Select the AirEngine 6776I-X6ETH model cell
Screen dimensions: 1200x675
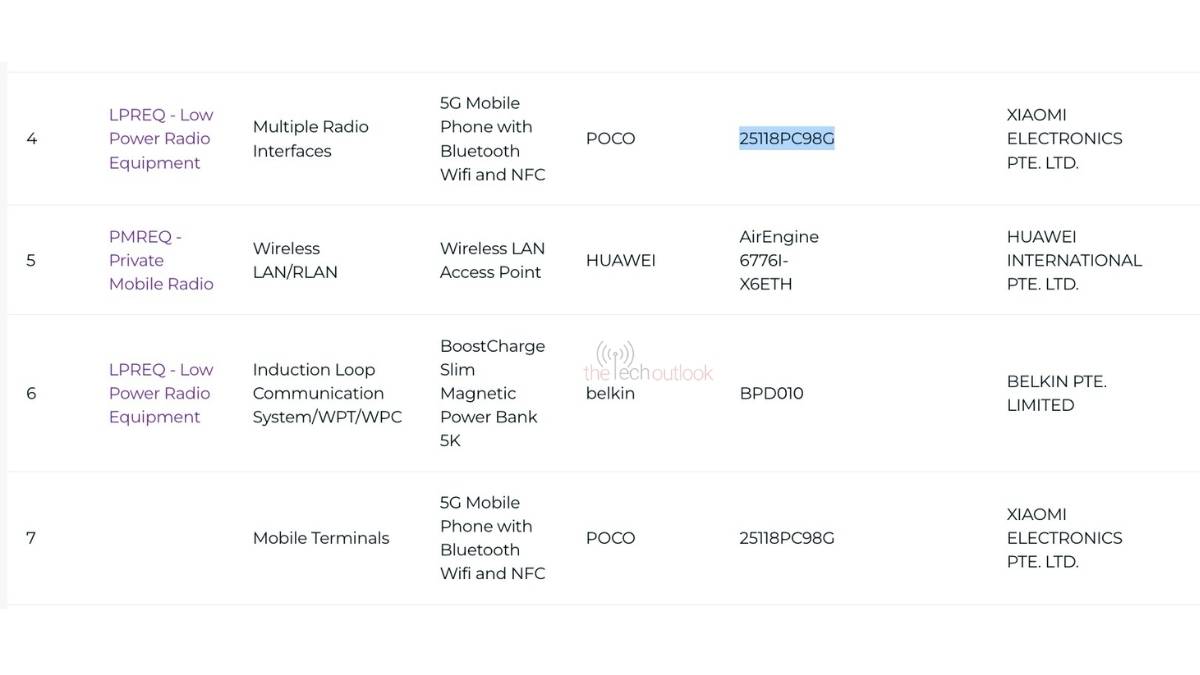click(778, 260)
